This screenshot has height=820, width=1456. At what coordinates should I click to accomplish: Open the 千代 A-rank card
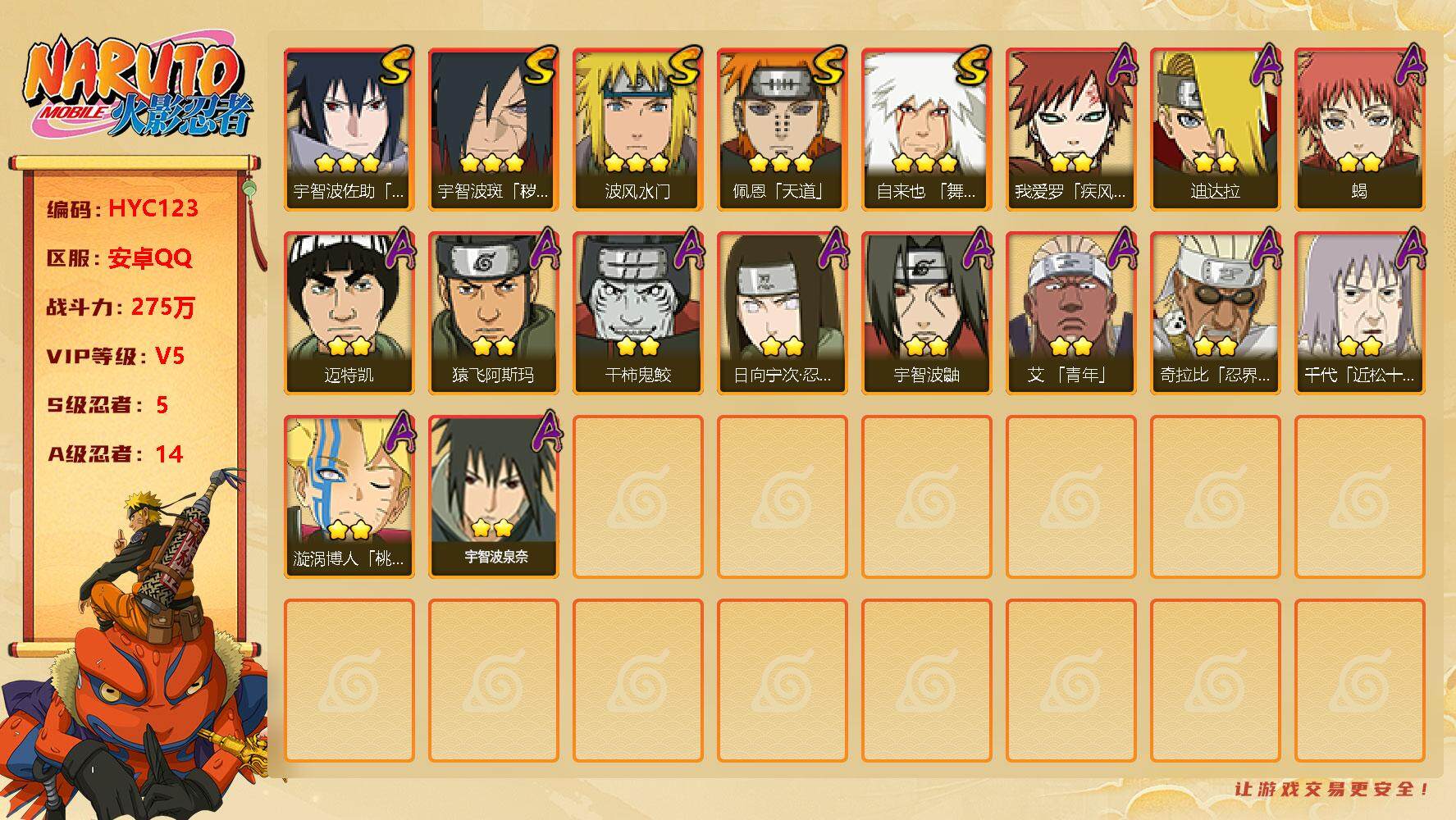1360,312
